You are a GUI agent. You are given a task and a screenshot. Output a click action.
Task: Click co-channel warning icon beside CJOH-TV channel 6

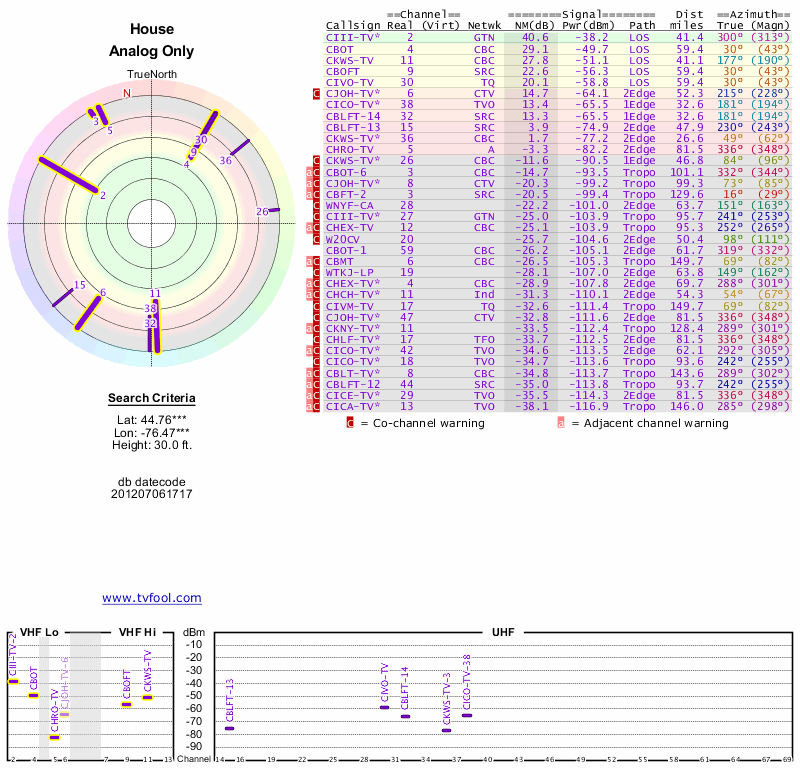316,93
